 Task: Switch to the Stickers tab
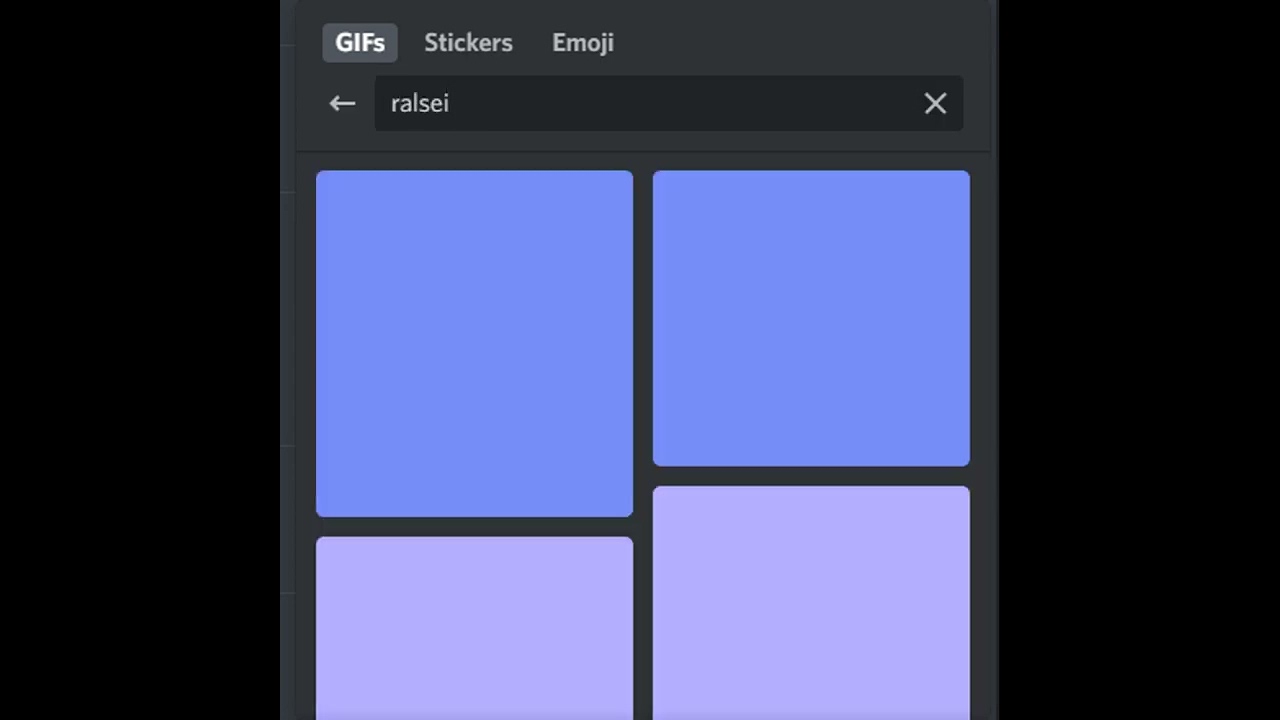[468, 43]
